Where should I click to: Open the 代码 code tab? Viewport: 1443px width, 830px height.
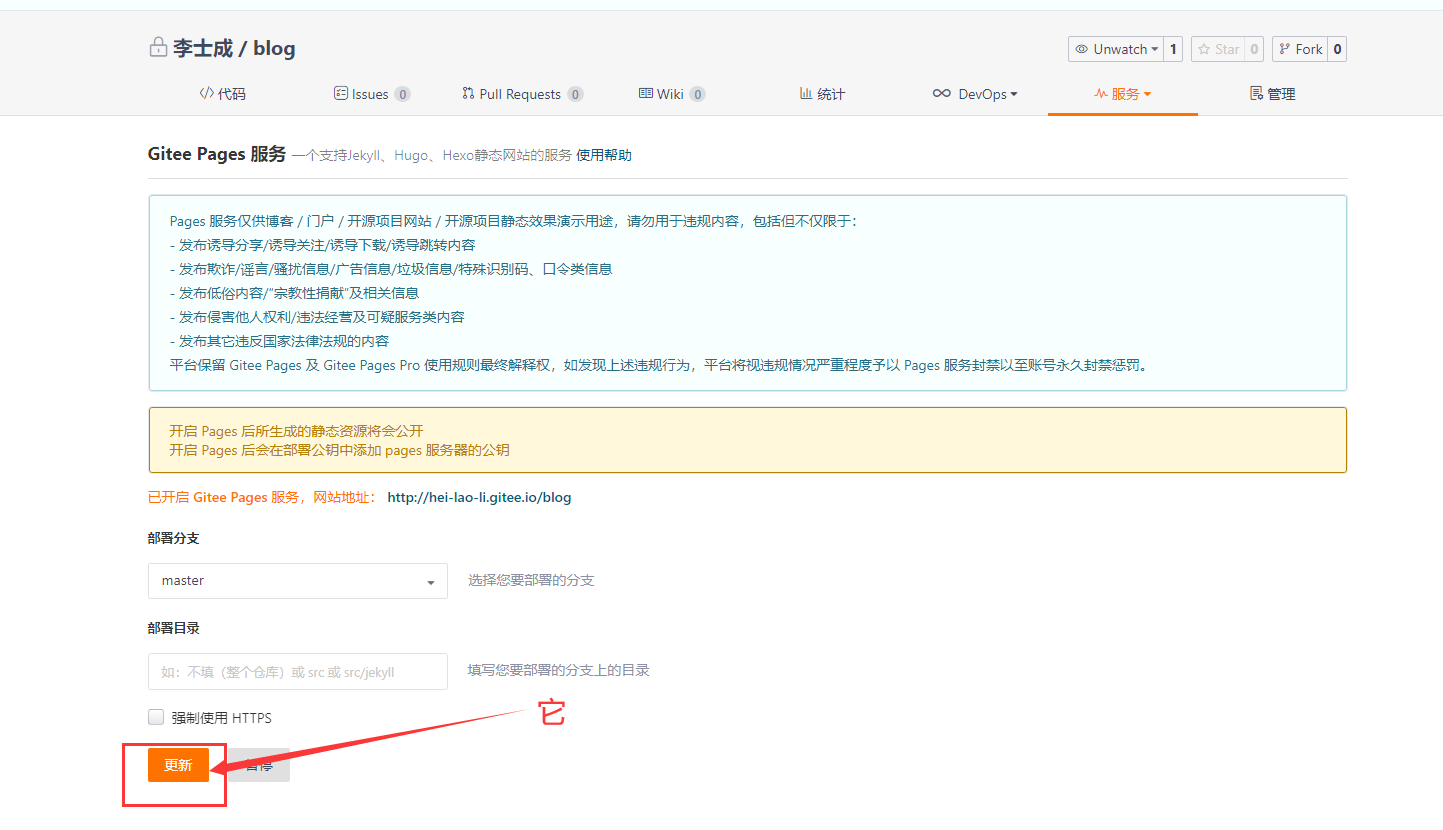click(222, 94)
